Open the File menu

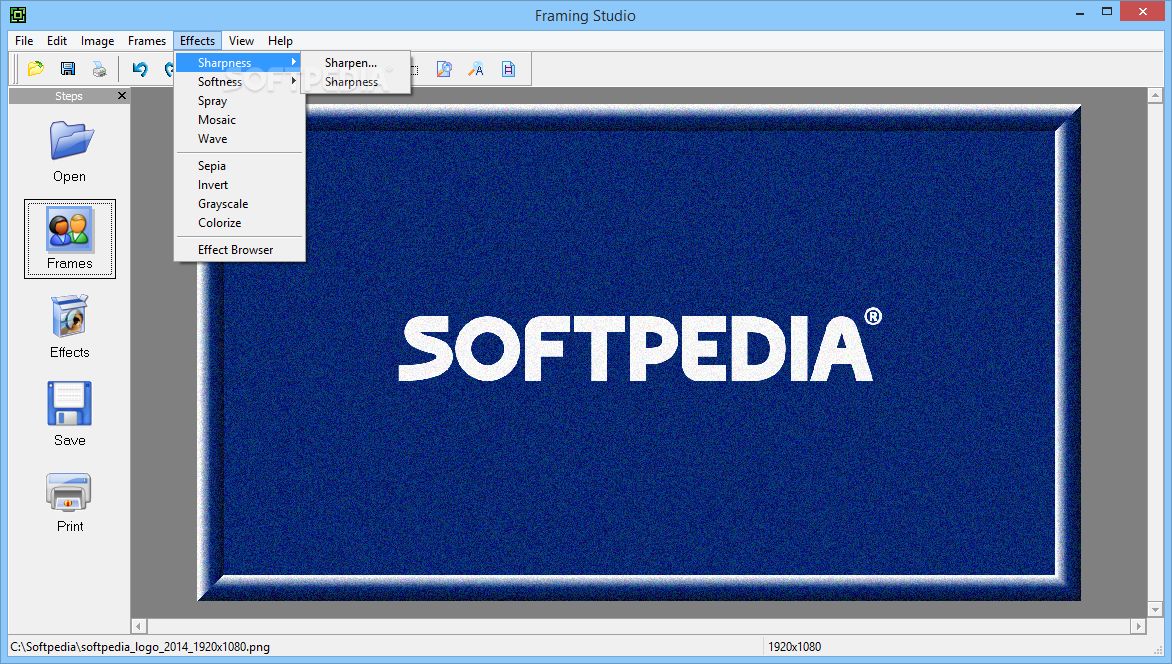tap(24, 41)
